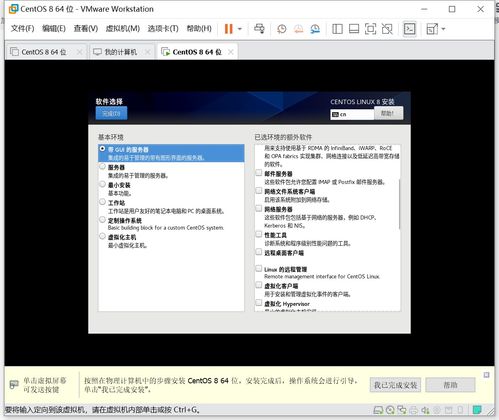Enter full screen mode via toolbar icon

pyautogui.click(x=370, y=29)
